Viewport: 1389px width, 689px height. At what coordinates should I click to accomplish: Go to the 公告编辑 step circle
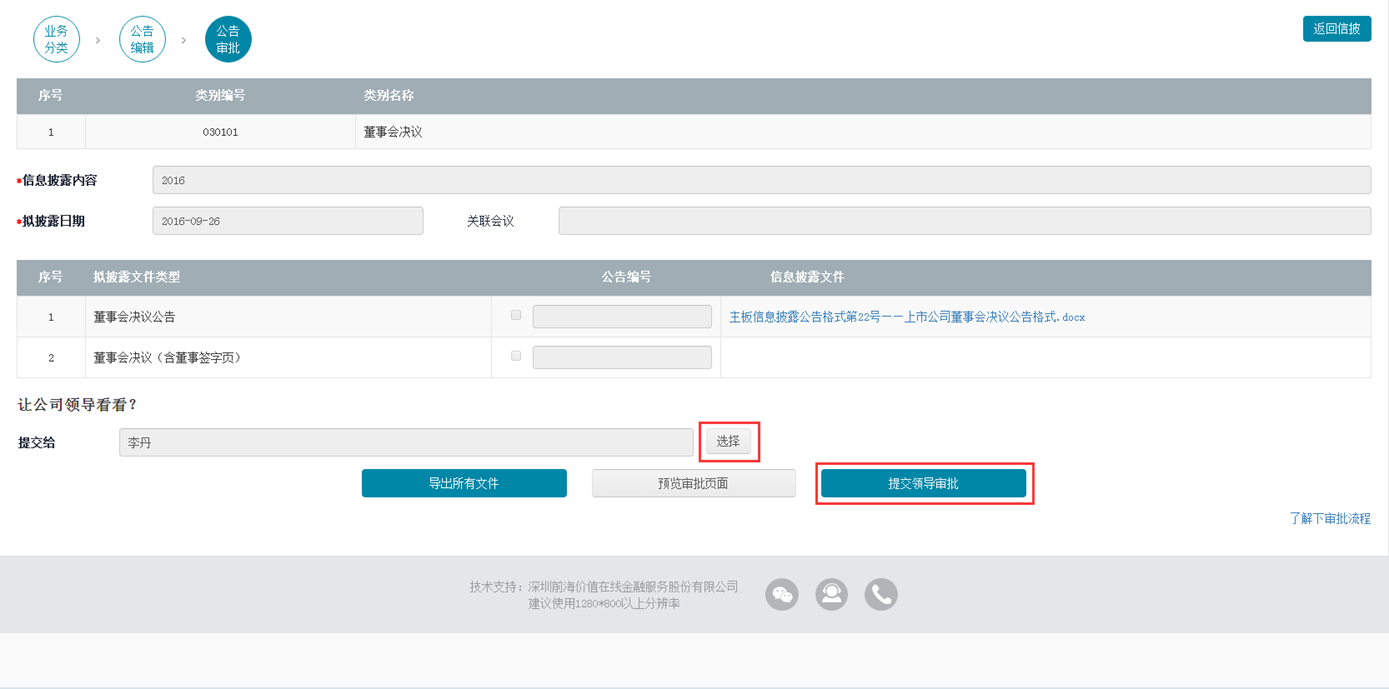click(x=142, y=39)
